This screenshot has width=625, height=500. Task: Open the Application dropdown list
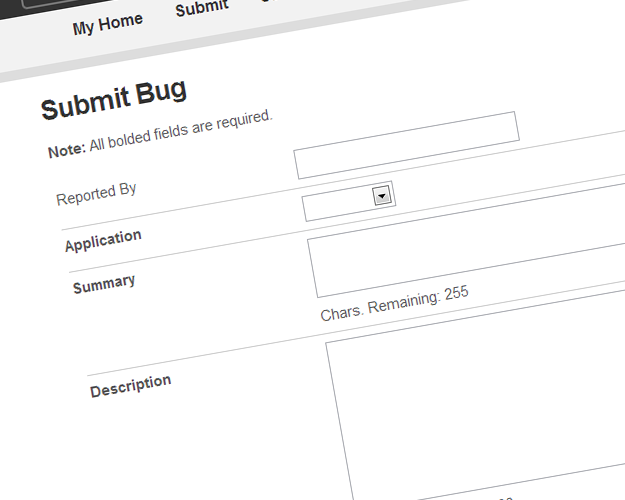[349, 201]
